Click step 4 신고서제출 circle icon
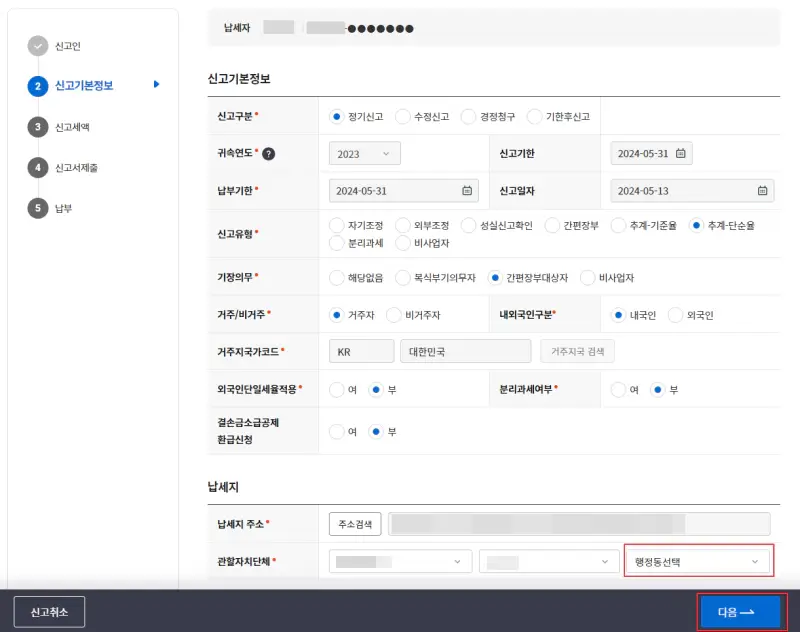Image resolution: width=800 pixels, height=632 pixels. click(x=38, y=167)
